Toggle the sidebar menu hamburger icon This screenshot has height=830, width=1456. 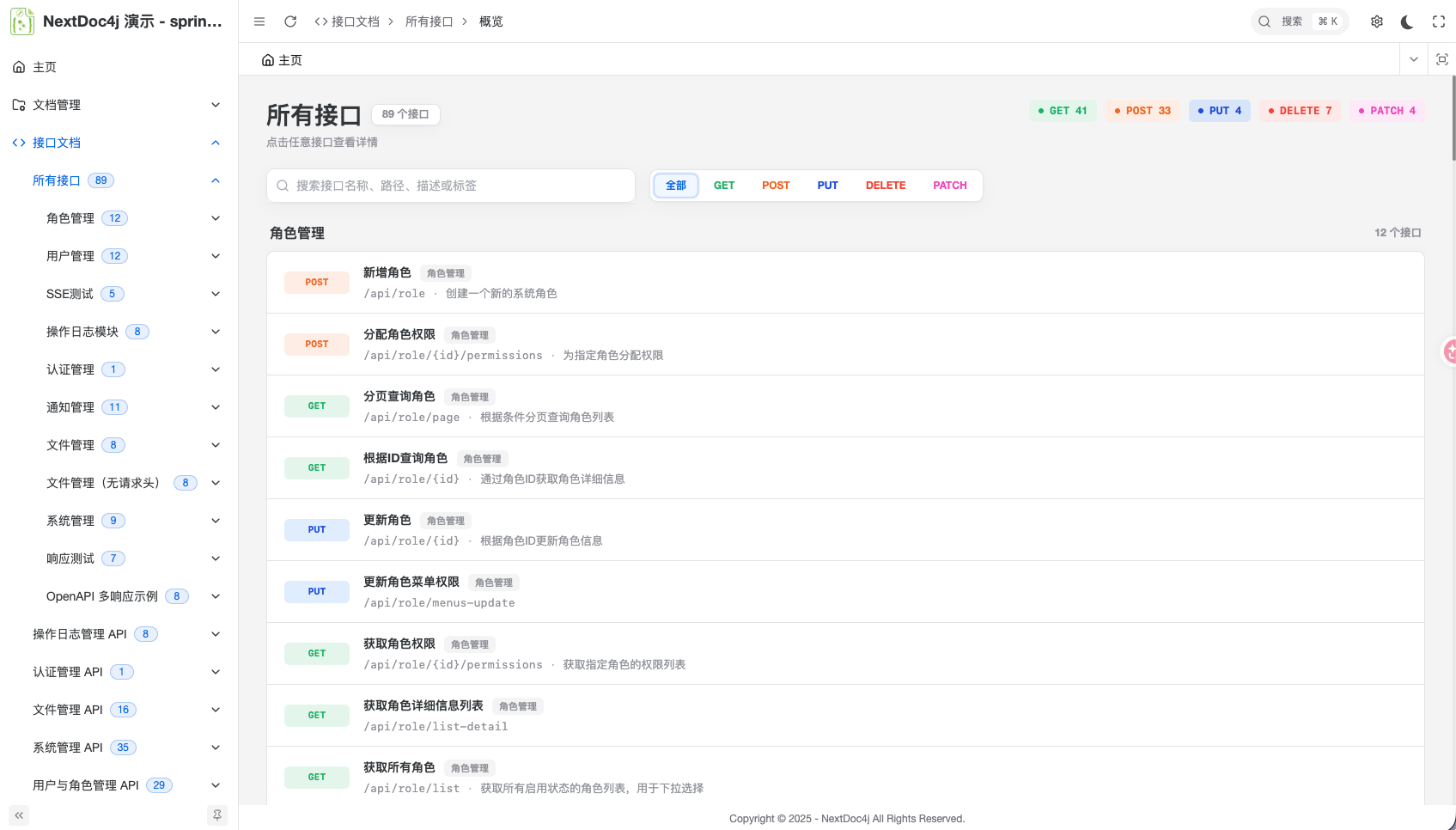(259, 21)
